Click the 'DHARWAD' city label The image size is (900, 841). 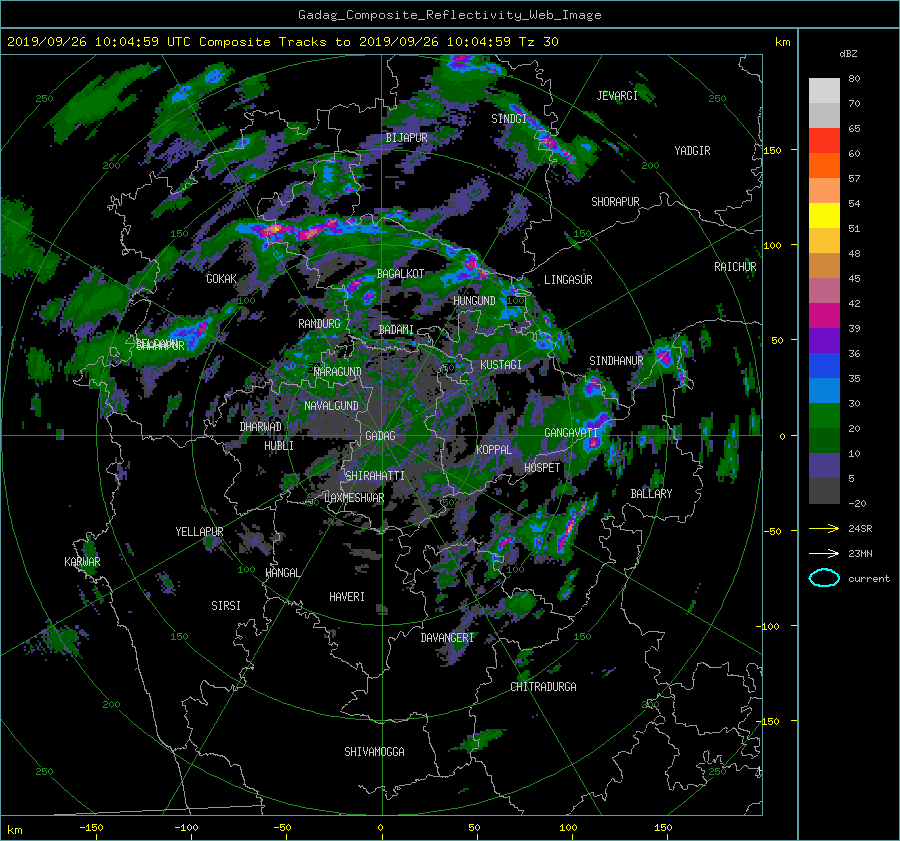(260, 427)
